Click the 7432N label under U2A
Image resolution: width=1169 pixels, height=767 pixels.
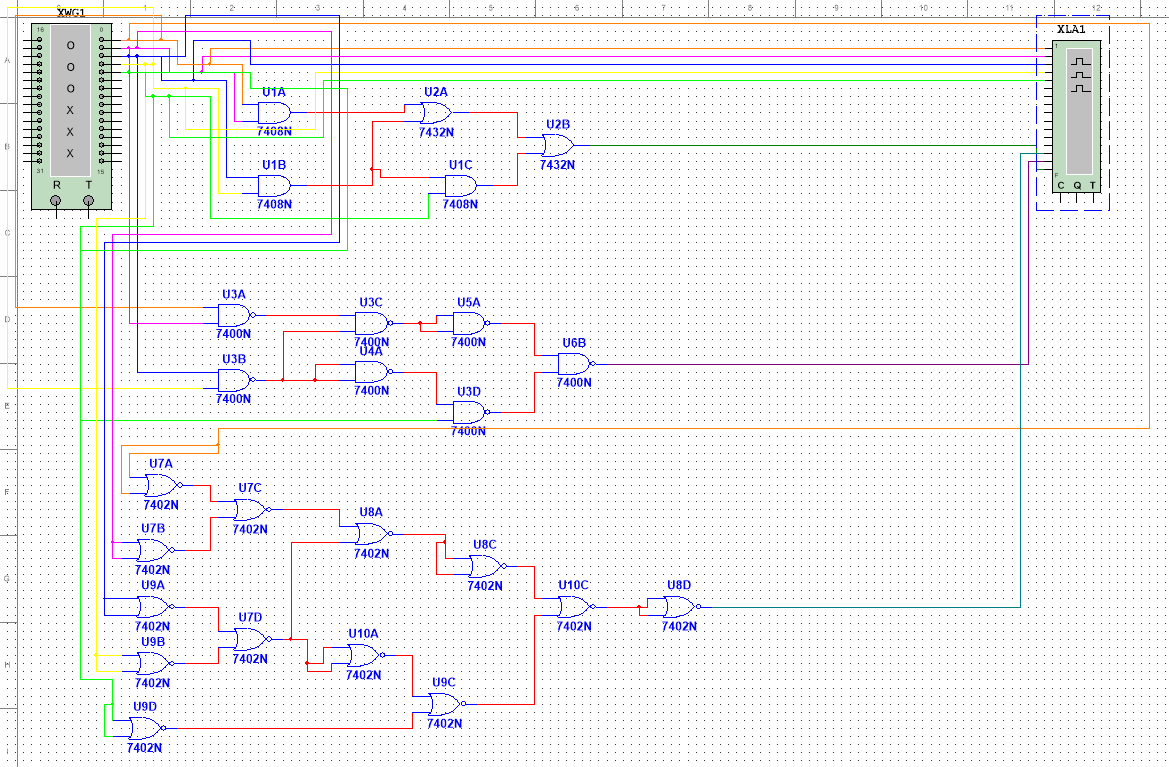(436, 132)
